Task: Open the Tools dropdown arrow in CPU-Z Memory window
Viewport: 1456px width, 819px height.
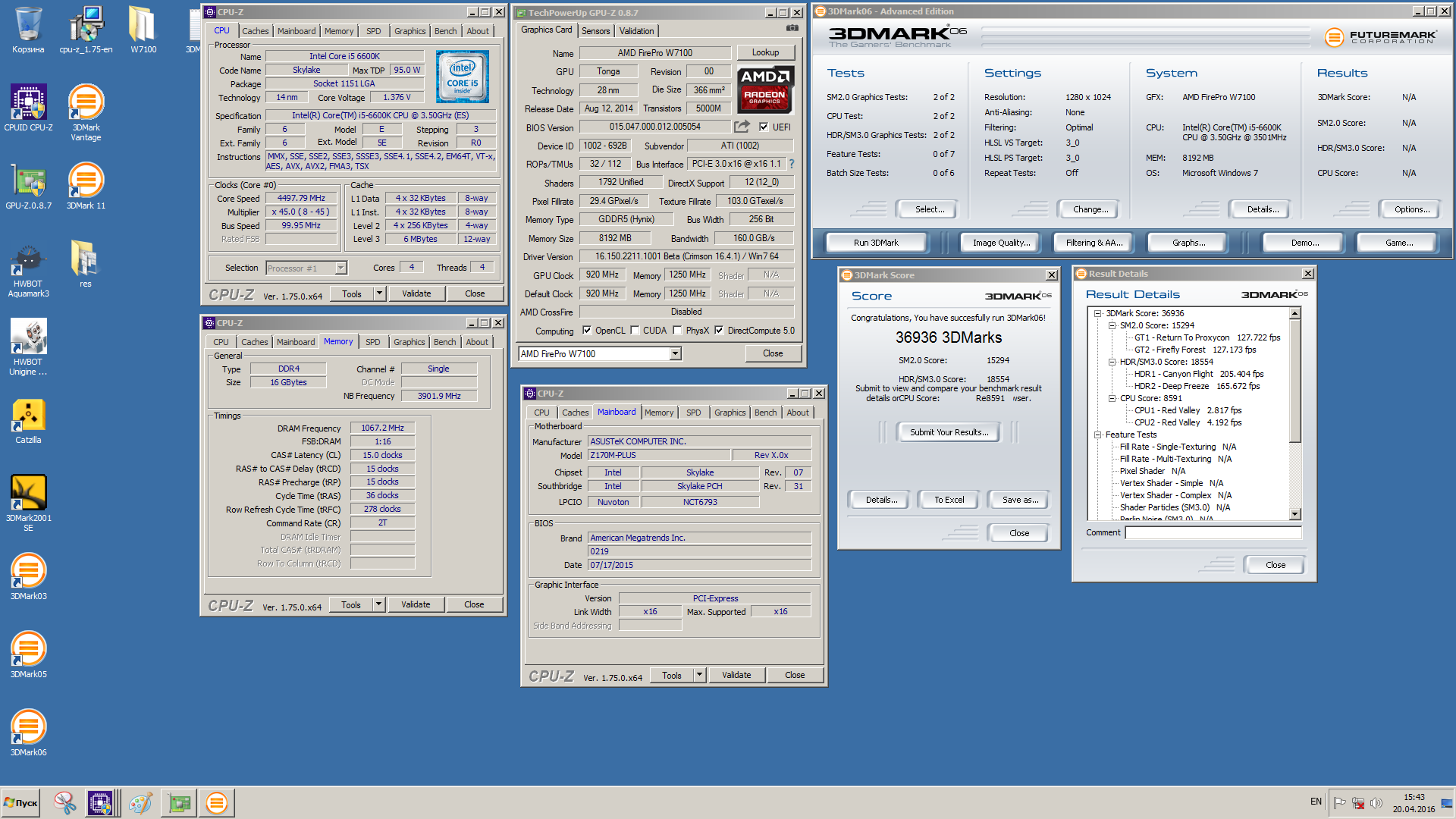Action: (378, 604)
